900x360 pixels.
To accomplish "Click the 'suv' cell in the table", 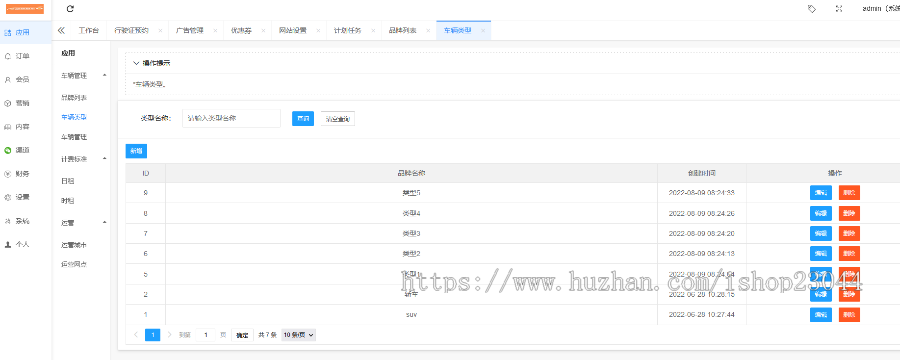I will 411,315.
